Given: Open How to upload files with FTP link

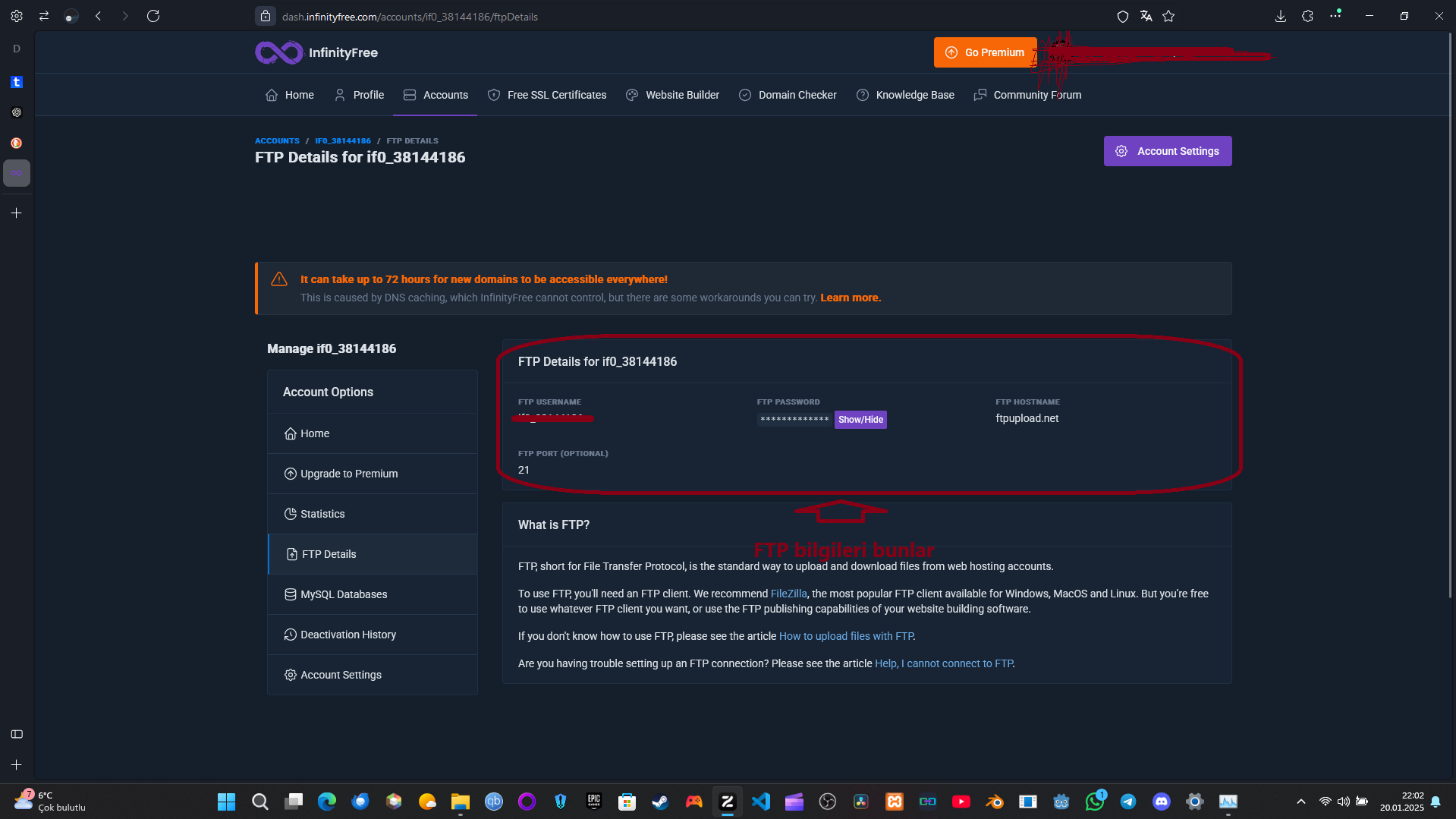Looking at the screenshot, I should (846, 636).
